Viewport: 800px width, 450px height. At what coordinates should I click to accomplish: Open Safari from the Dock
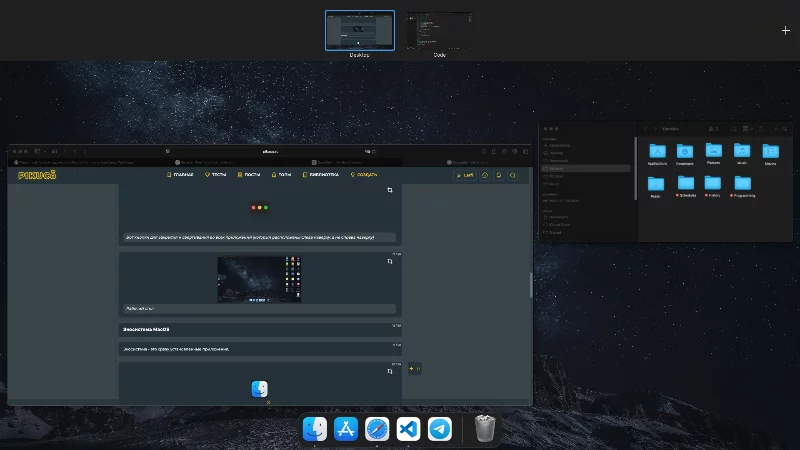[x=377, y=429]
